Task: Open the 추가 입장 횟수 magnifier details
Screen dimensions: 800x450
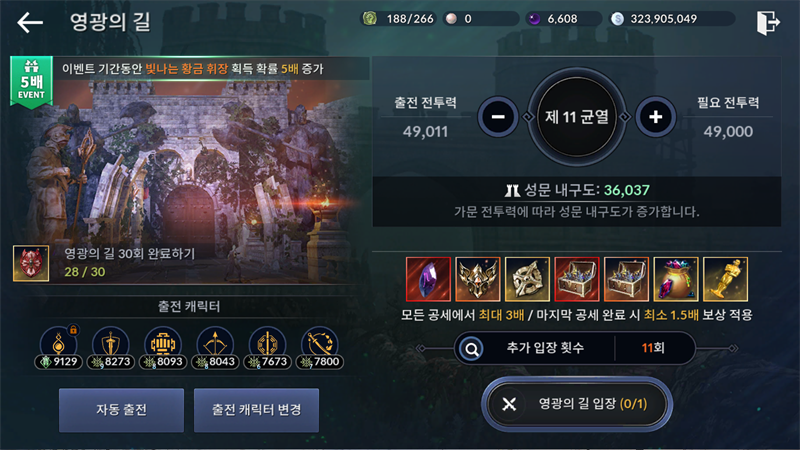Action: click(x=471, y=349)
